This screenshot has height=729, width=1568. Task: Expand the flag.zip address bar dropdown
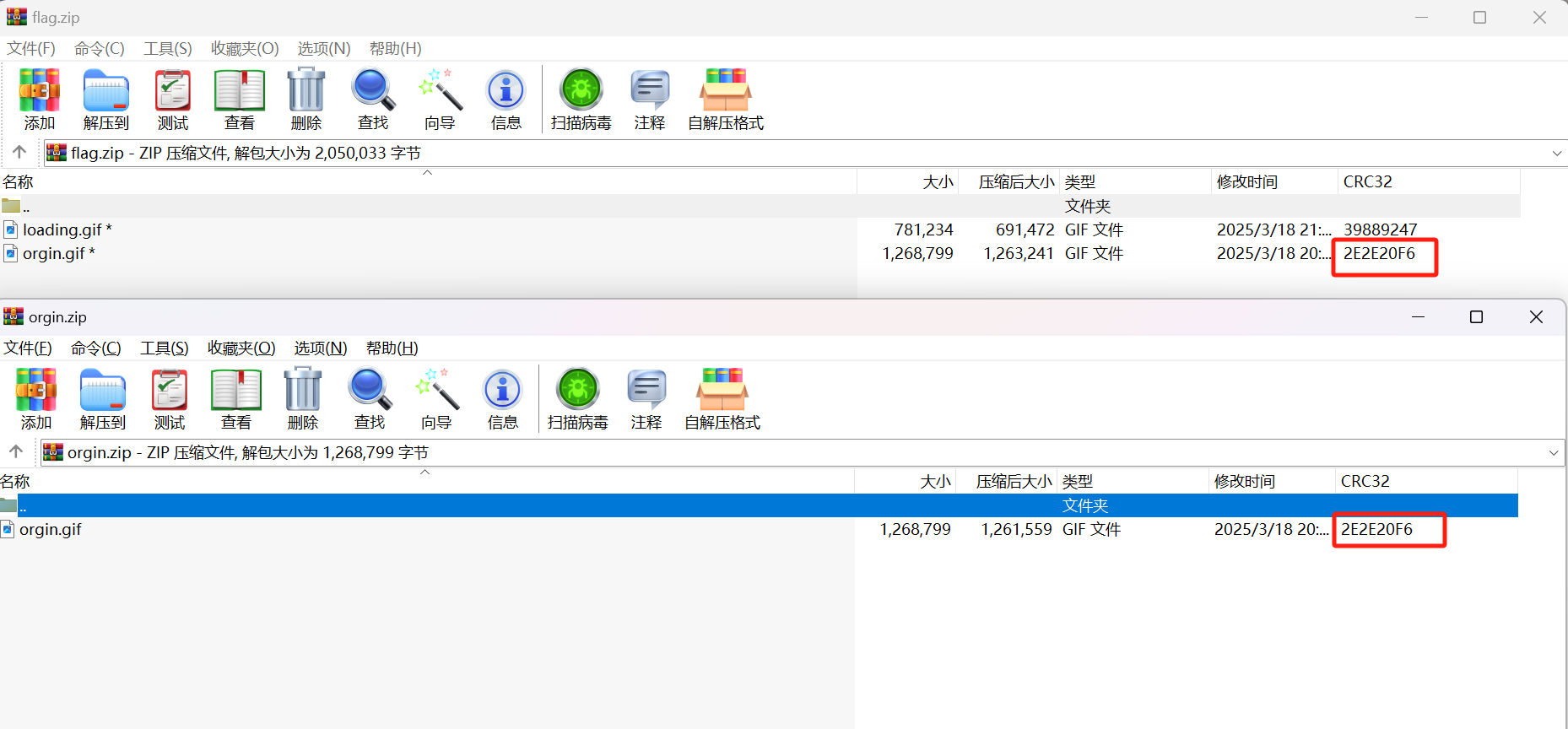(1556, 154)
